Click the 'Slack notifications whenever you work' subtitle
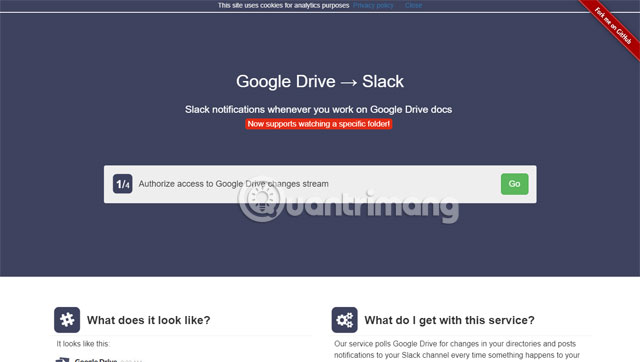The height and width of the screenshot is (362, 640). pyautogui.click(x=318, y=109)
